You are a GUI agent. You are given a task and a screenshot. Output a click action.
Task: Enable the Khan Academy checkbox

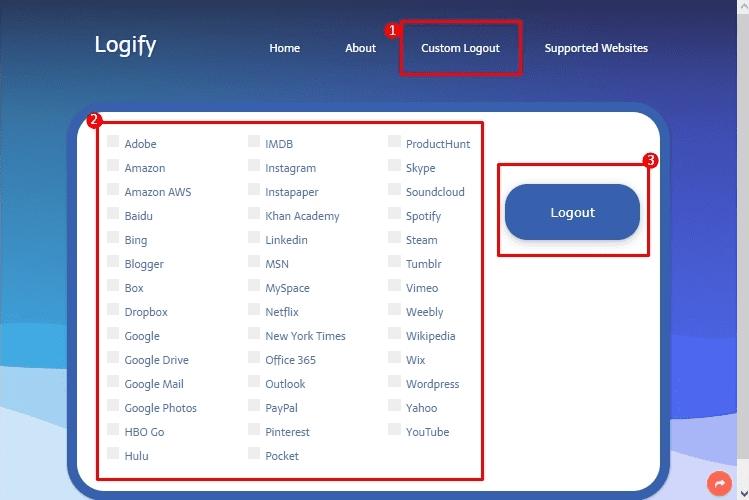tap(254, 213)
